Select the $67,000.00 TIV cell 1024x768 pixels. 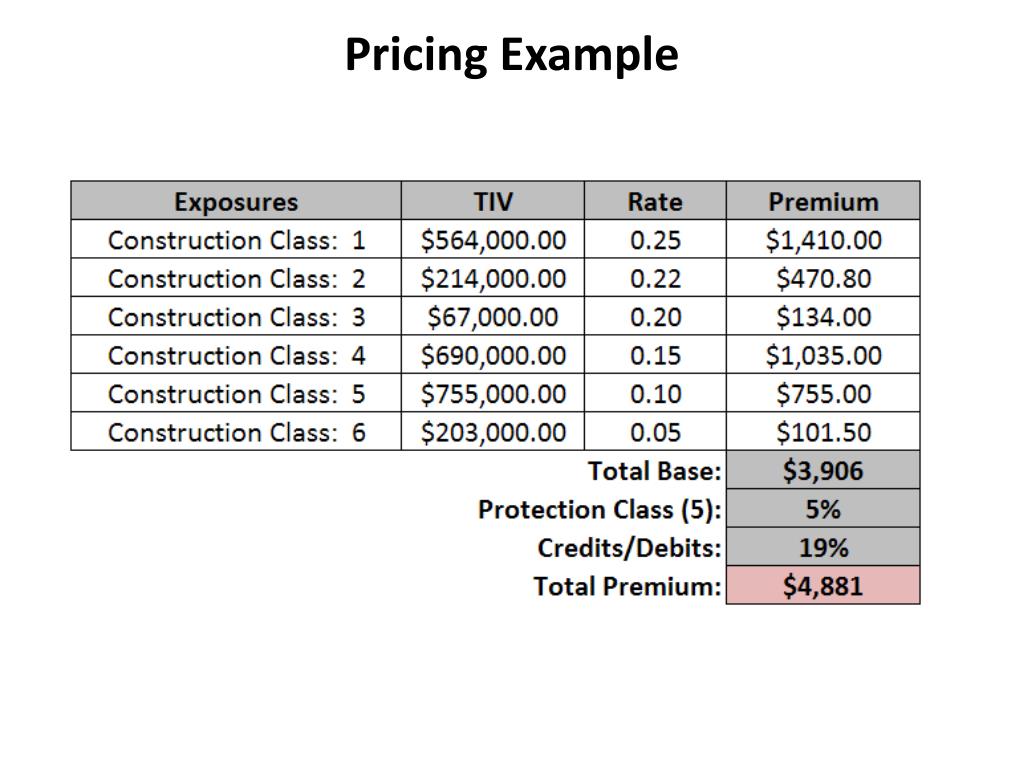click(x=492, y=316)
